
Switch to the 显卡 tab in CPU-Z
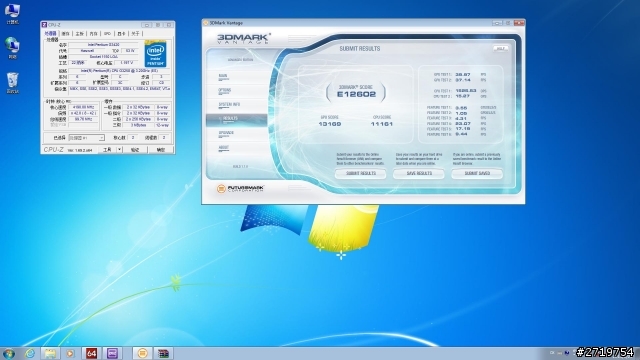pos(122,33)
